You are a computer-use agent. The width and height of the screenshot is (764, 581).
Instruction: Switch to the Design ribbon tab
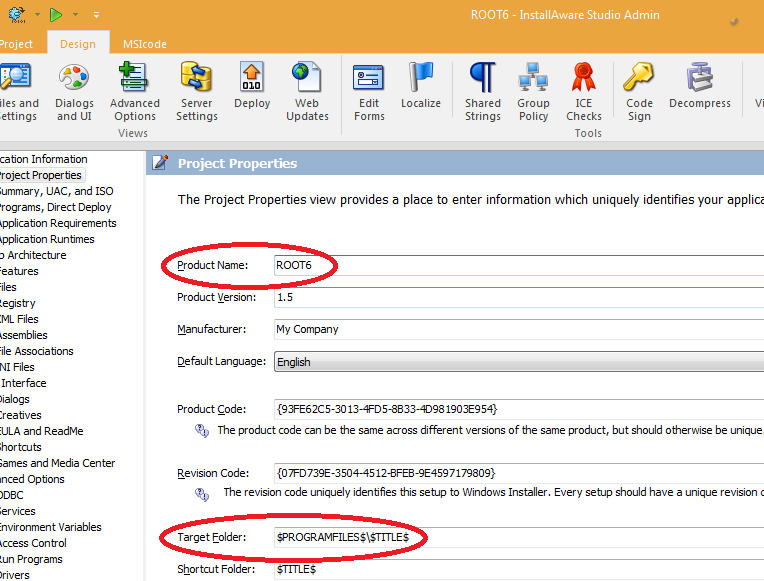point(78,44)
